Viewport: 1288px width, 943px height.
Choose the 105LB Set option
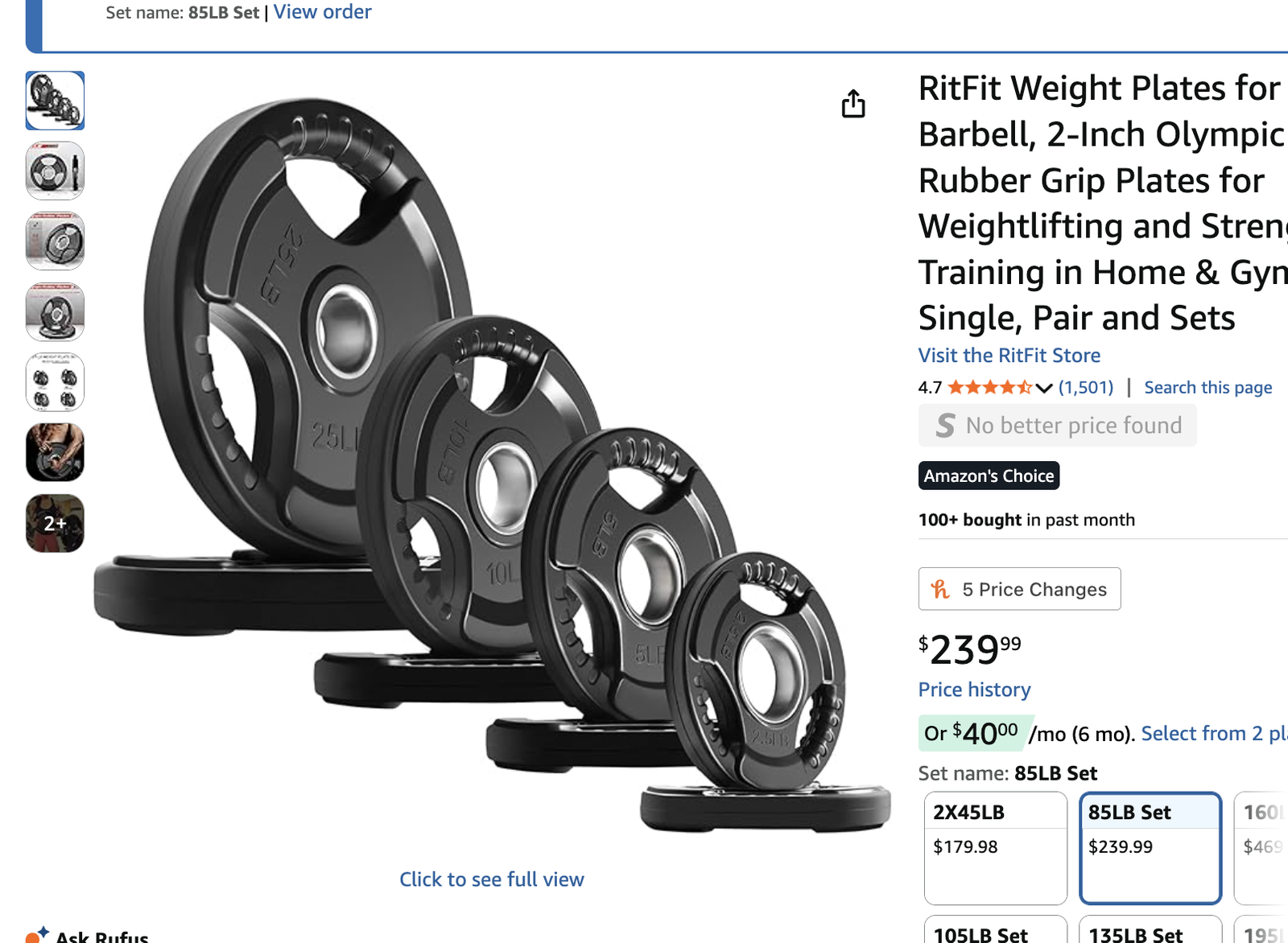tap(996, 929)
